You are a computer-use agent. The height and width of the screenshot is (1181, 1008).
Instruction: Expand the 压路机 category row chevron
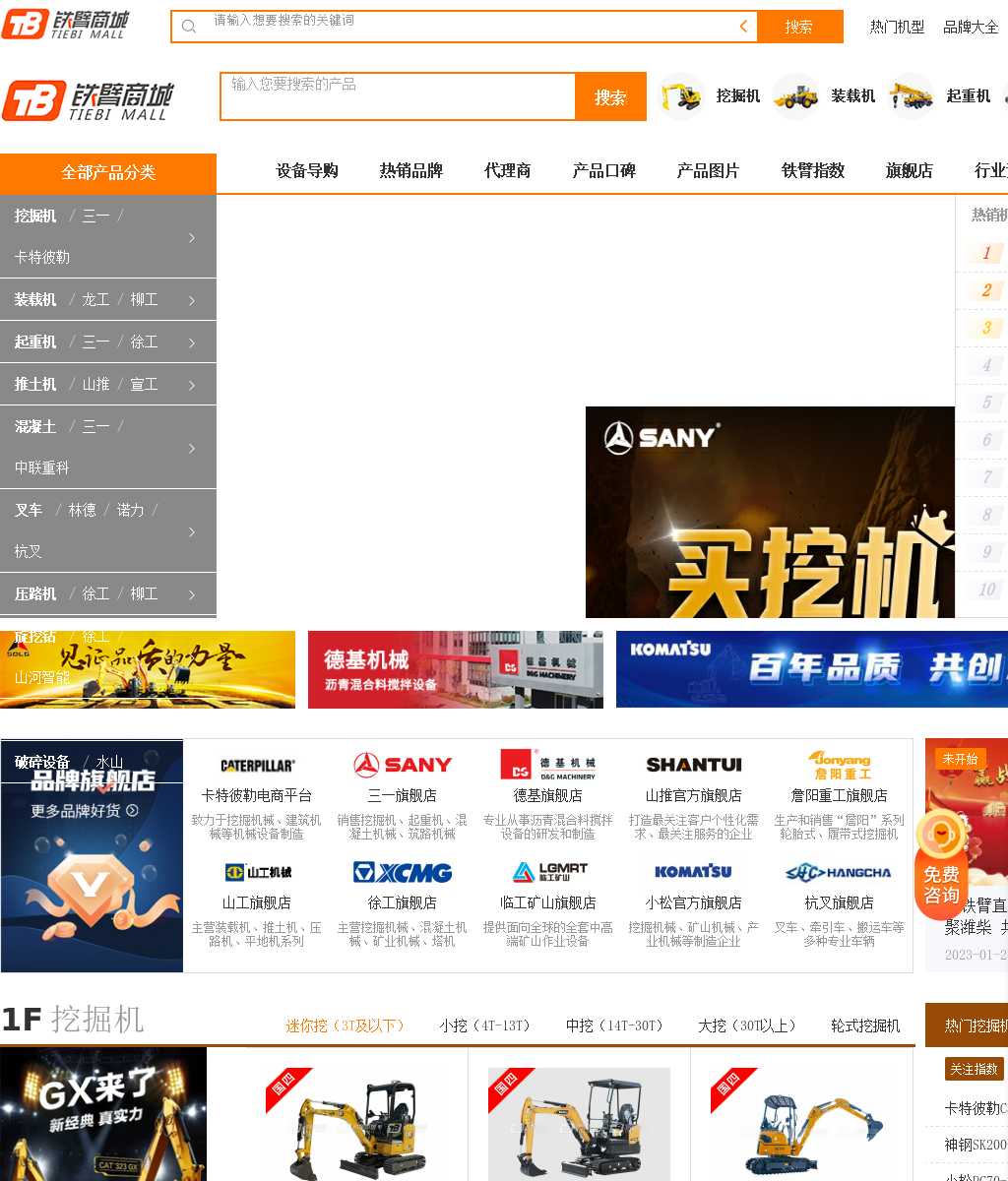(x=192, y=594)
